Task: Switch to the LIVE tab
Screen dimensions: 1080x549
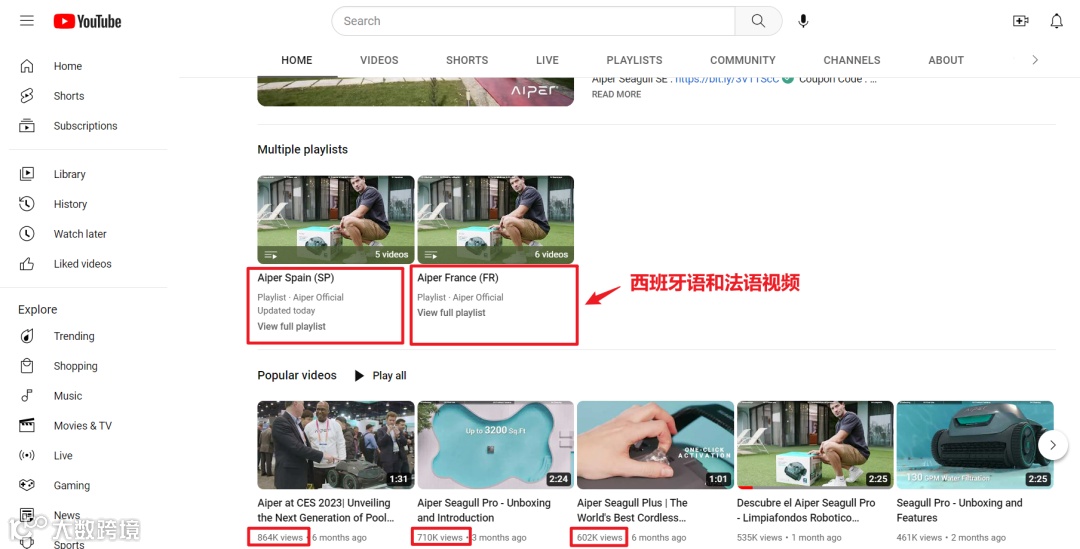Action: (x=548, y=61)
